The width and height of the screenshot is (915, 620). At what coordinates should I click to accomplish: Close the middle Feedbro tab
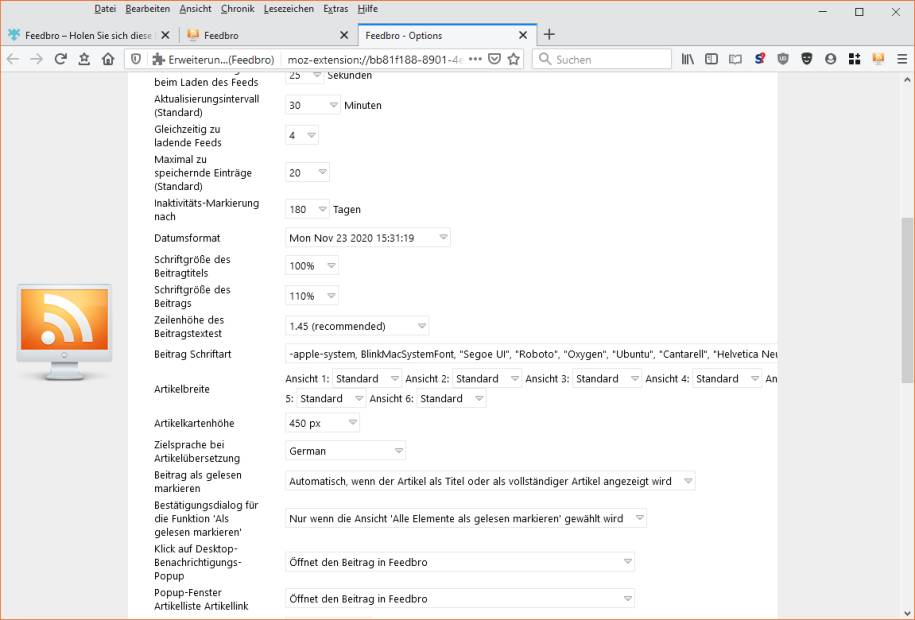[344, 35]
